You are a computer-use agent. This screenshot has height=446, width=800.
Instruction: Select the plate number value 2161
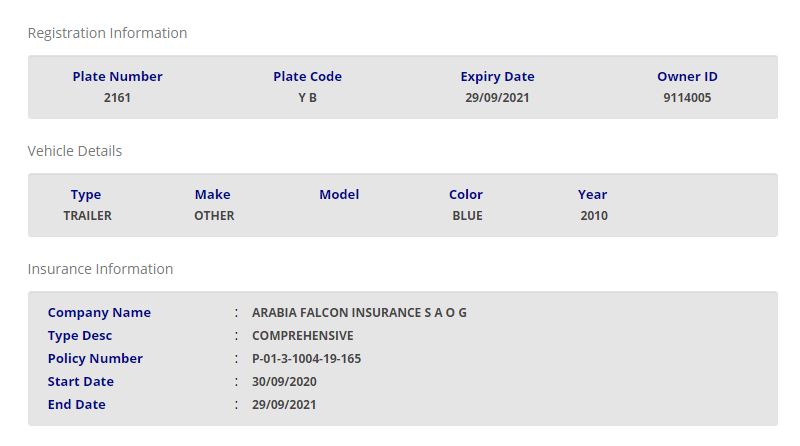coord(117,98)
